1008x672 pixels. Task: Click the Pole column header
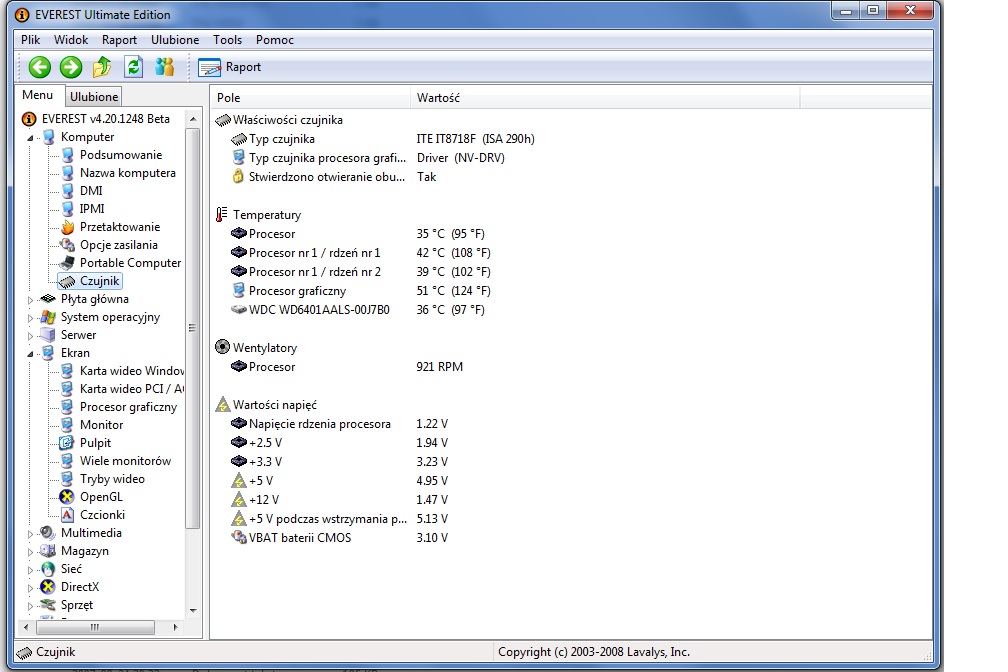click(229, 98)
